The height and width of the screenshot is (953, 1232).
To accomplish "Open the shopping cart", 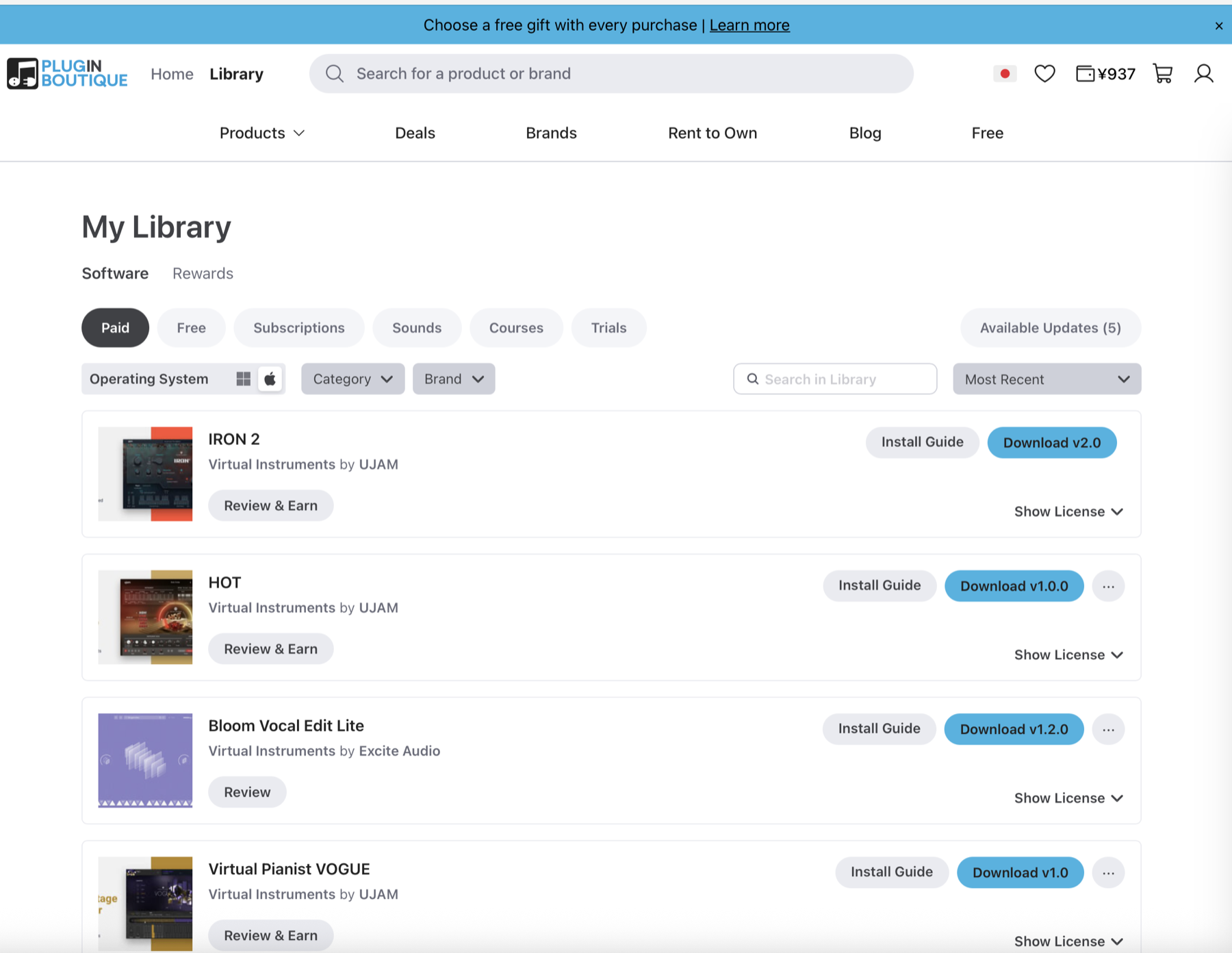I will coord(1163,73).
